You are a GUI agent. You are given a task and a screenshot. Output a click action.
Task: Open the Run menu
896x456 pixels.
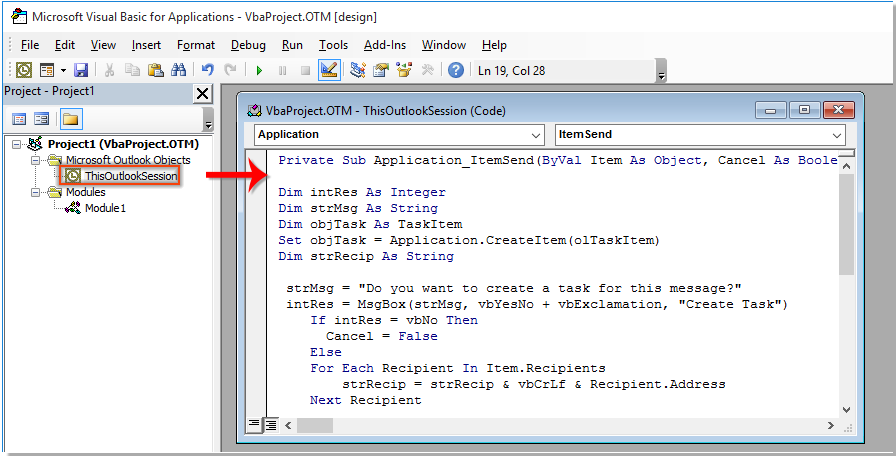pyautogui.click(x=292, y=45)
